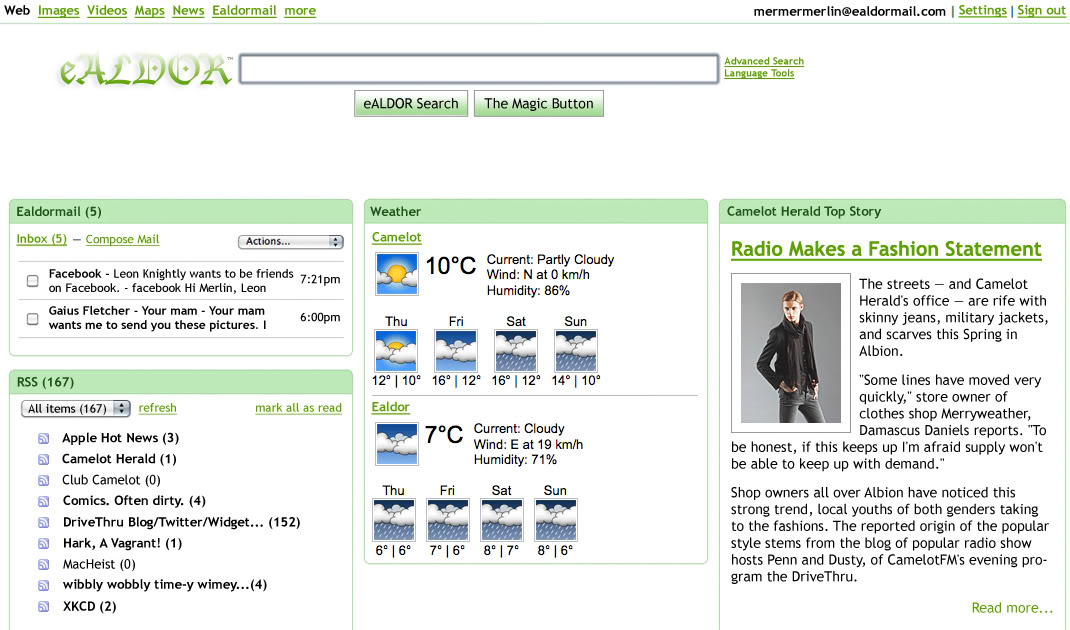Click the RSS icon beside XKCD
The width and height of the screenshot is (1070, 630).
(44, 607)
